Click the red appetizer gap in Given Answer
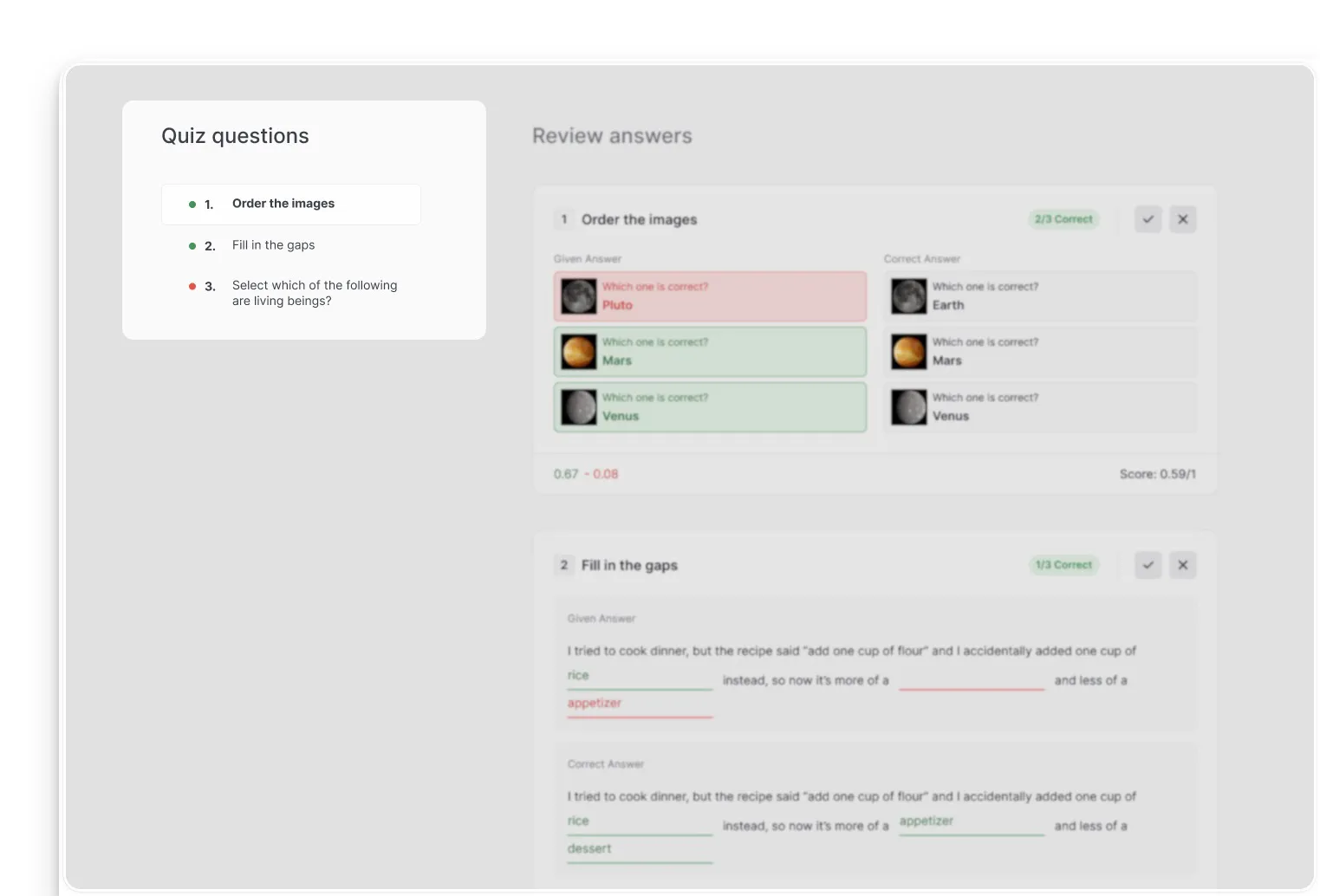 pyautogui.click(x=640, y=705)
